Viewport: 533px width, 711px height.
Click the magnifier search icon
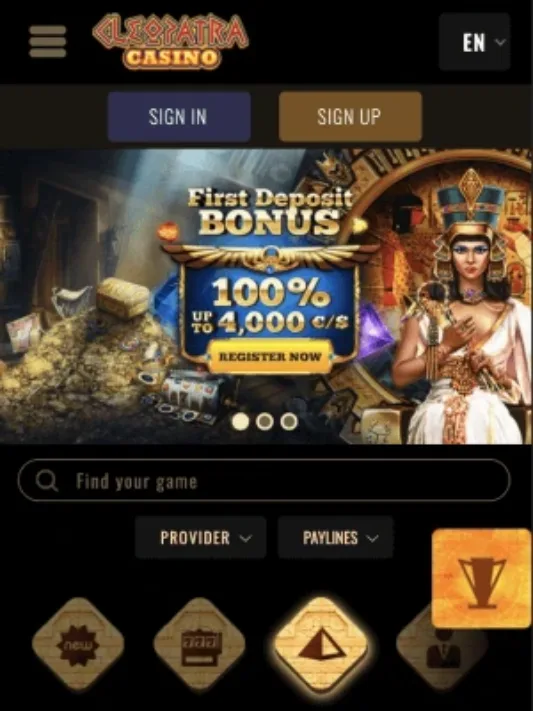point(47,481)
